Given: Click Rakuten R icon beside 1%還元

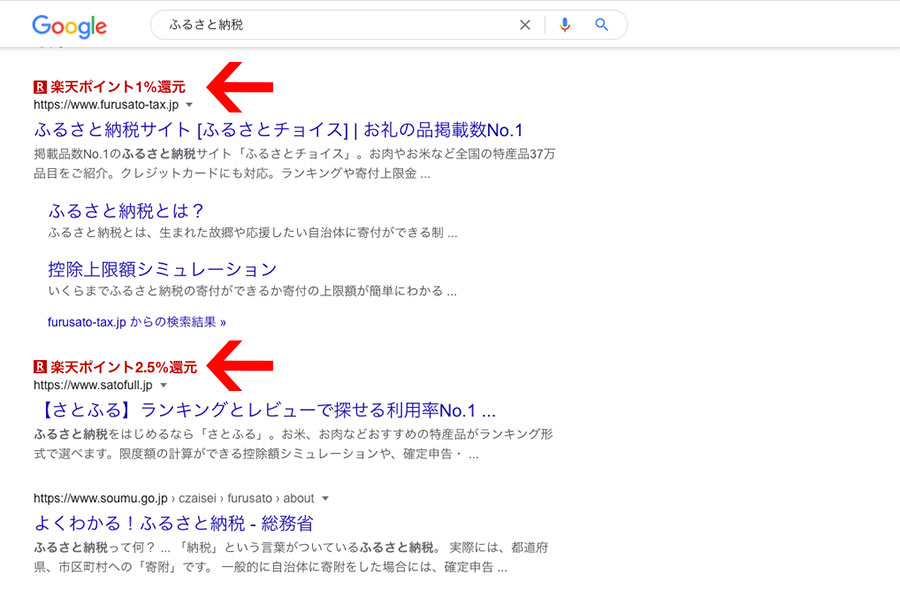Looking at the screenshot, I should (40, 87).
